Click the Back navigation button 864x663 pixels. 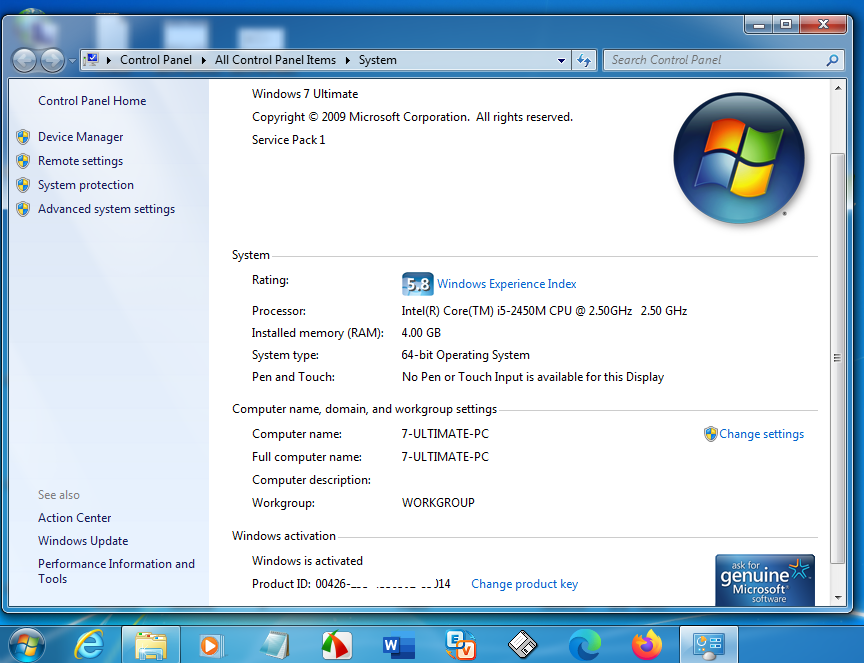tap(24, 60)
